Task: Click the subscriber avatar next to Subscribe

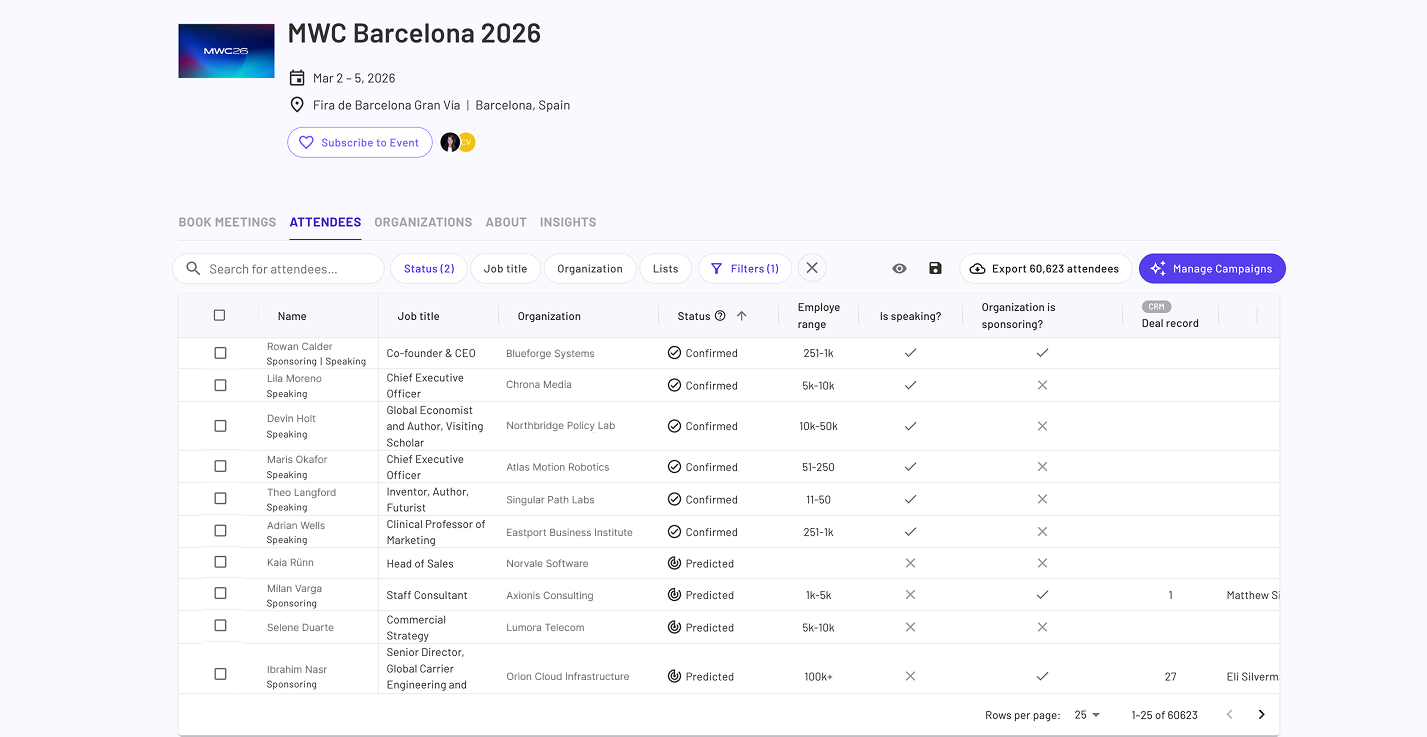Action: click(x=451, y=142)
